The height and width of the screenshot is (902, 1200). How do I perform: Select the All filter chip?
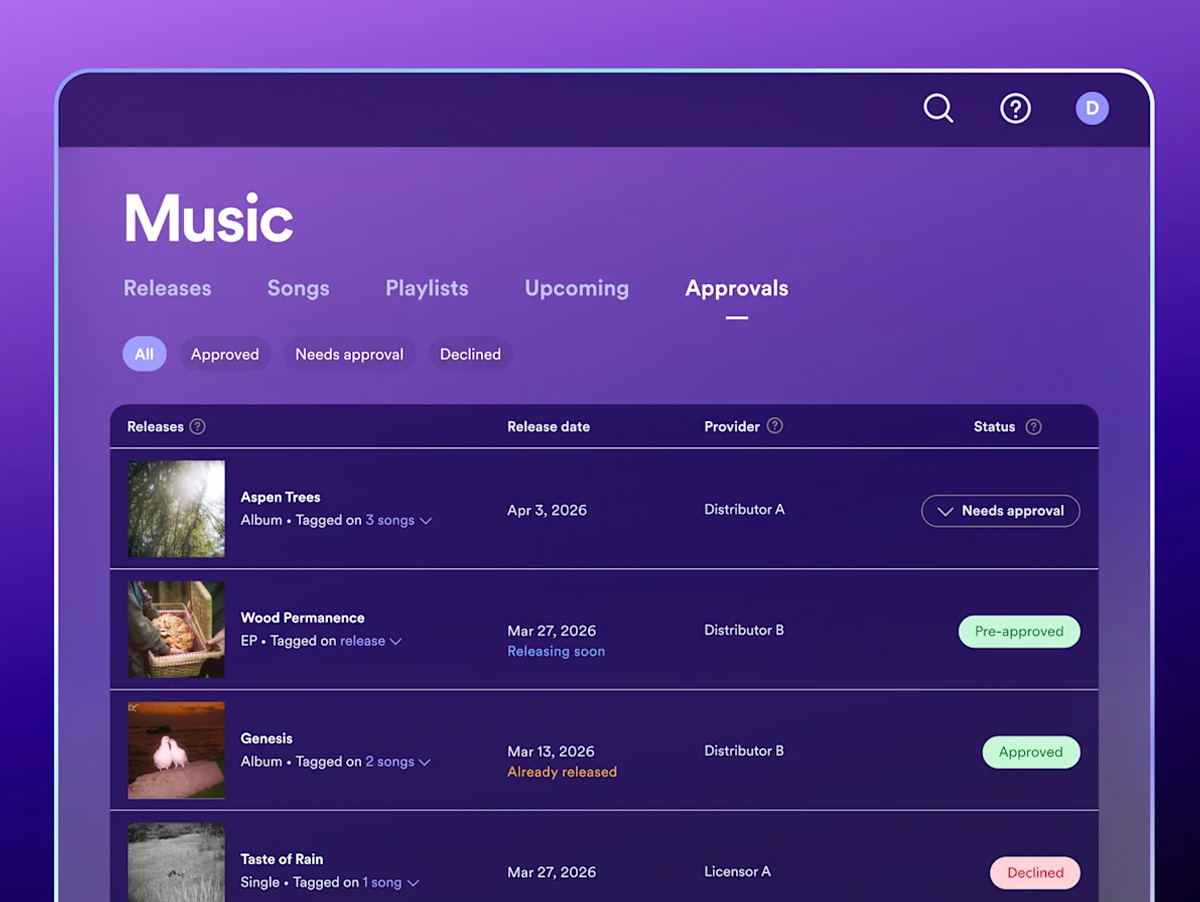[x=144, y=353]
